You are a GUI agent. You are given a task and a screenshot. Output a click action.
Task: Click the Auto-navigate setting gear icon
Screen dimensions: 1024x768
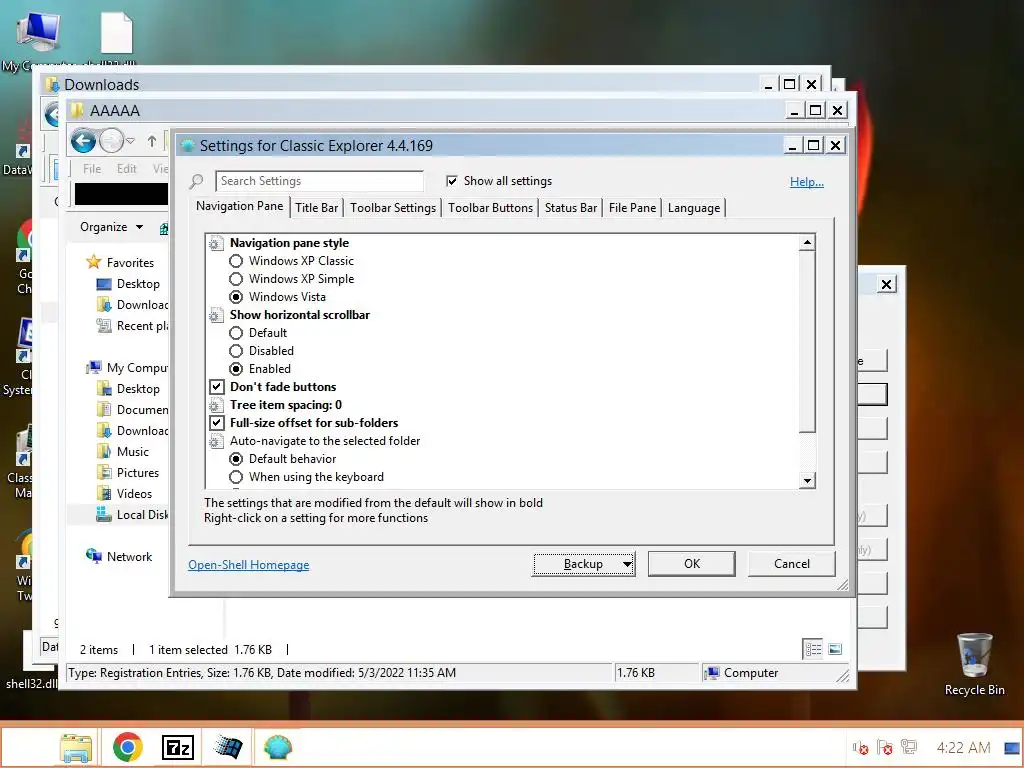216,441
